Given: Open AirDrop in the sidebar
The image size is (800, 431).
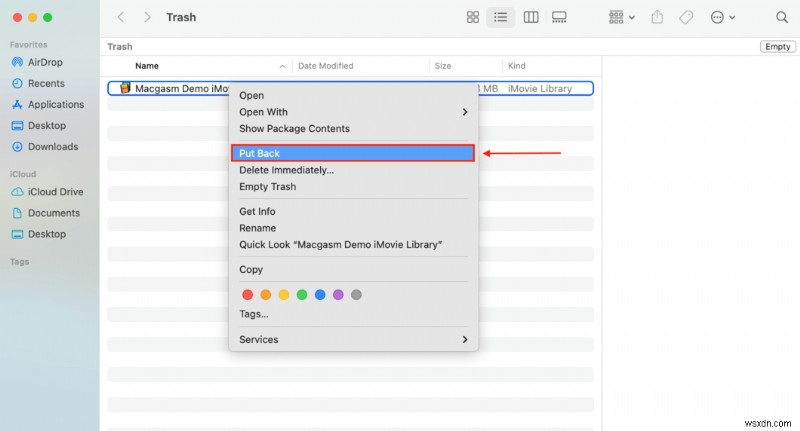Looking at the screenshot, I should click(x=46, y=62).
